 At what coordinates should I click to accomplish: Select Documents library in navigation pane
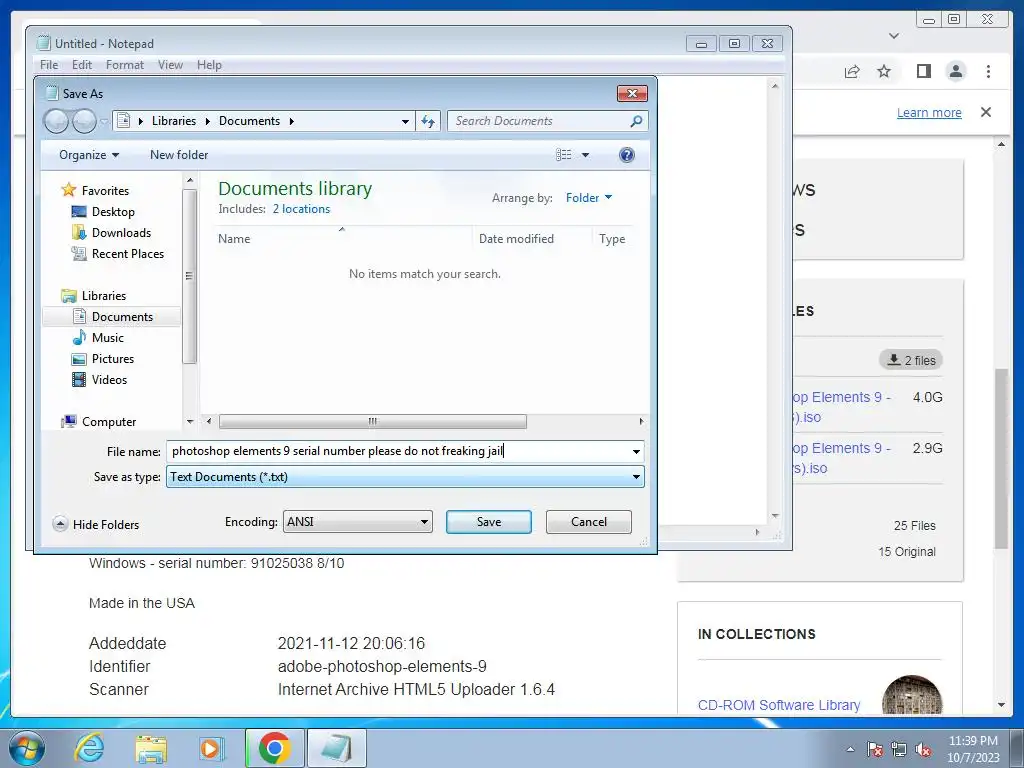click(112, 317)
